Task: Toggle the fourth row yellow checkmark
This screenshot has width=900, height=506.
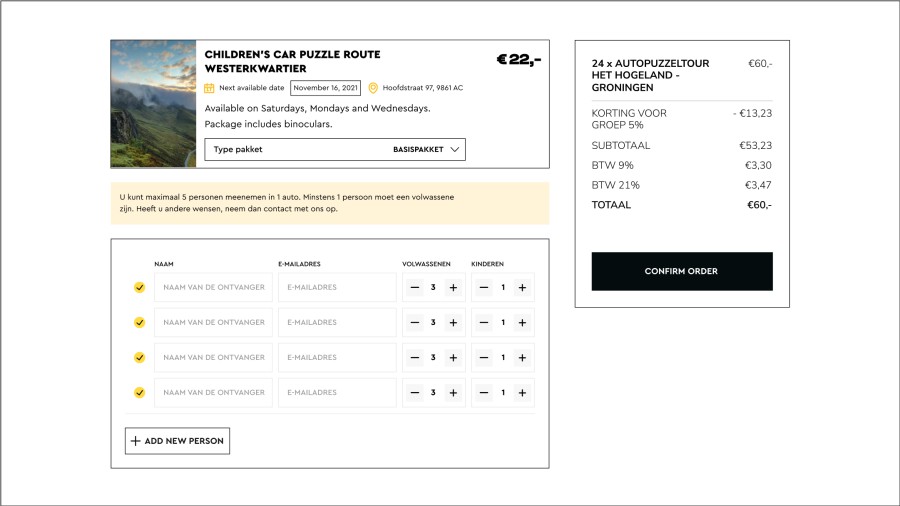Action: coord(140,393)
